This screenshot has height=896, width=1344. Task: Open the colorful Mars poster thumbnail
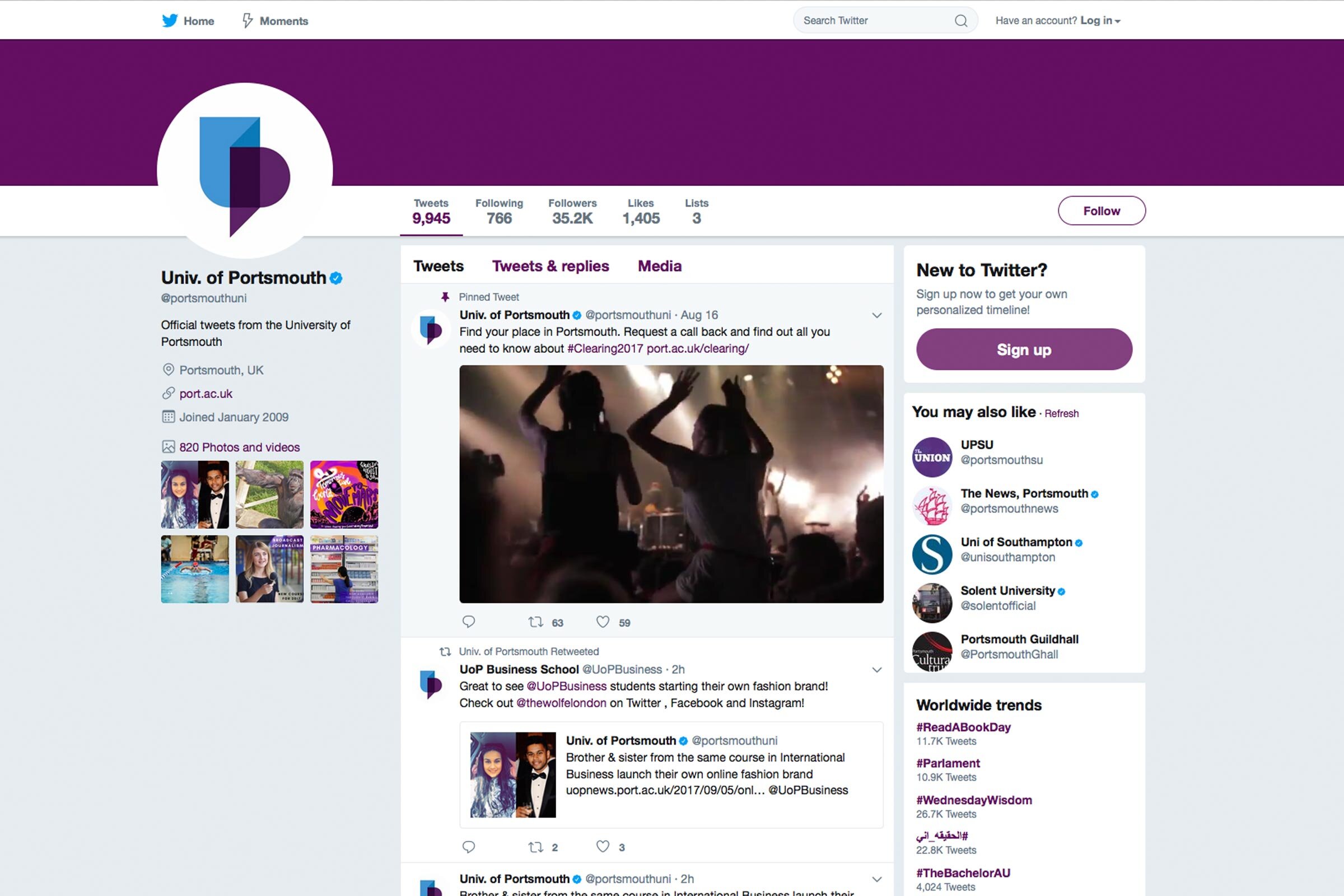point(344,494)
